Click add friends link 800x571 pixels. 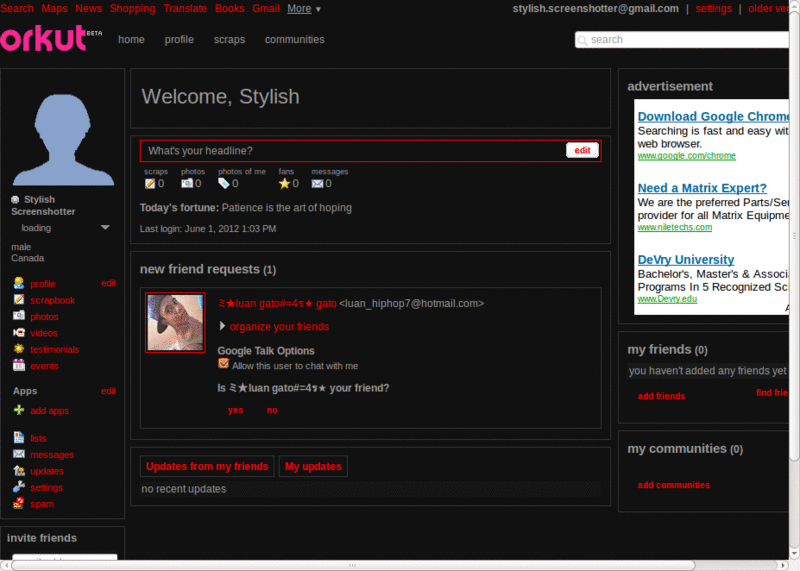pyautogui.click(x=661, y=396)
